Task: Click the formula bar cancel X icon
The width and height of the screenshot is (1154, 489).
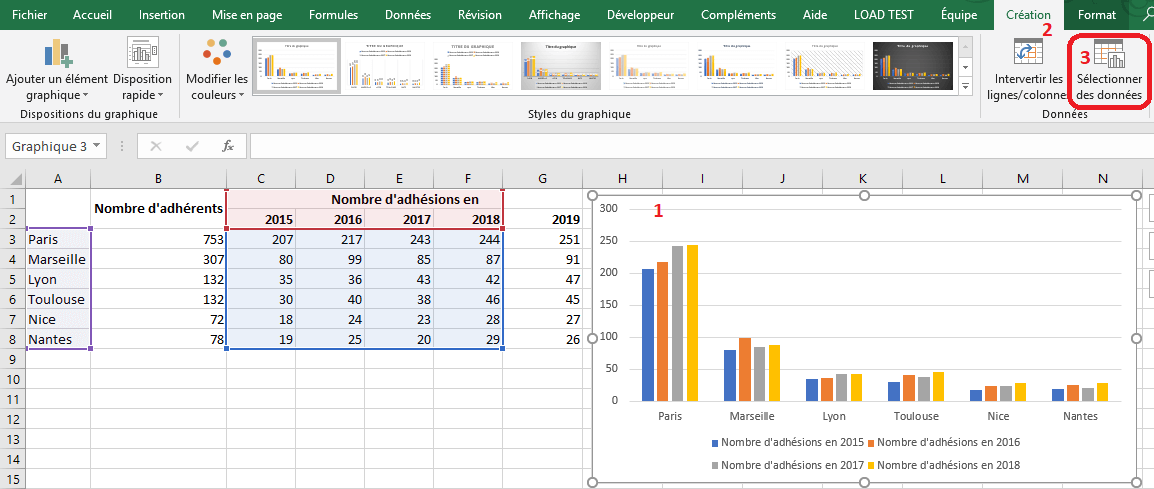Action: click(155, 146)
